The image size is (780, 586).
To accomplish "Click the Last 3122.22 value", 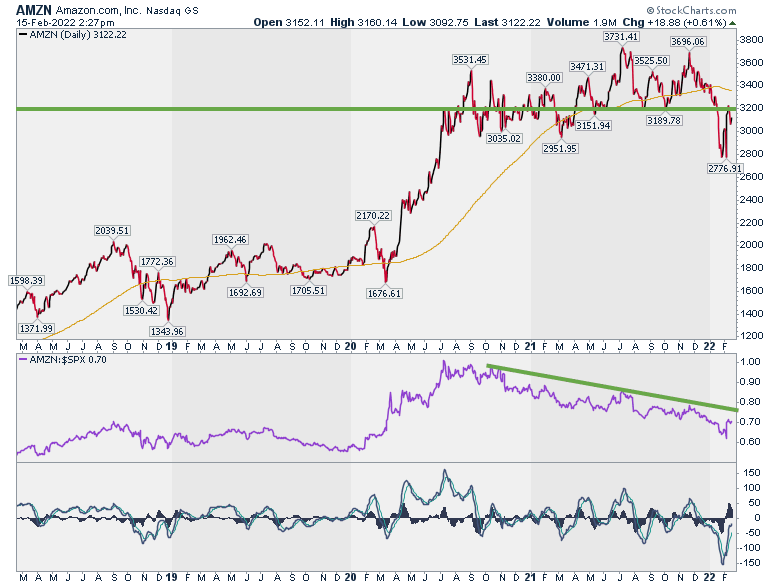I will [x=508, y=22].
